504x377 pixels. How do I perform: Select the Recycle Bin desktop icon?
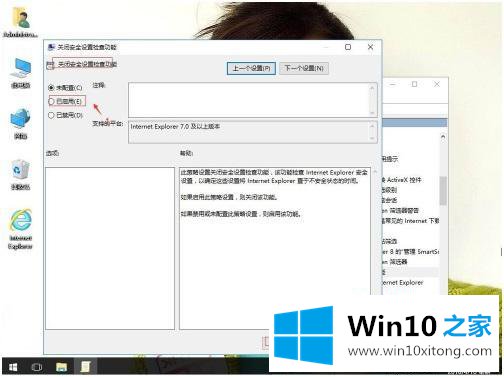[x=20, y=175]
